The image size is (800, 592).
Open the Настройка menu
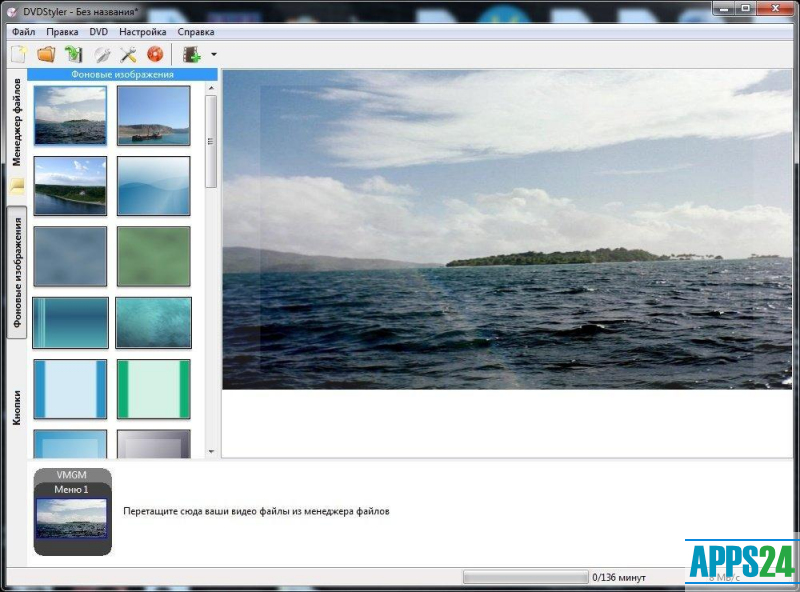pos(142,32)
